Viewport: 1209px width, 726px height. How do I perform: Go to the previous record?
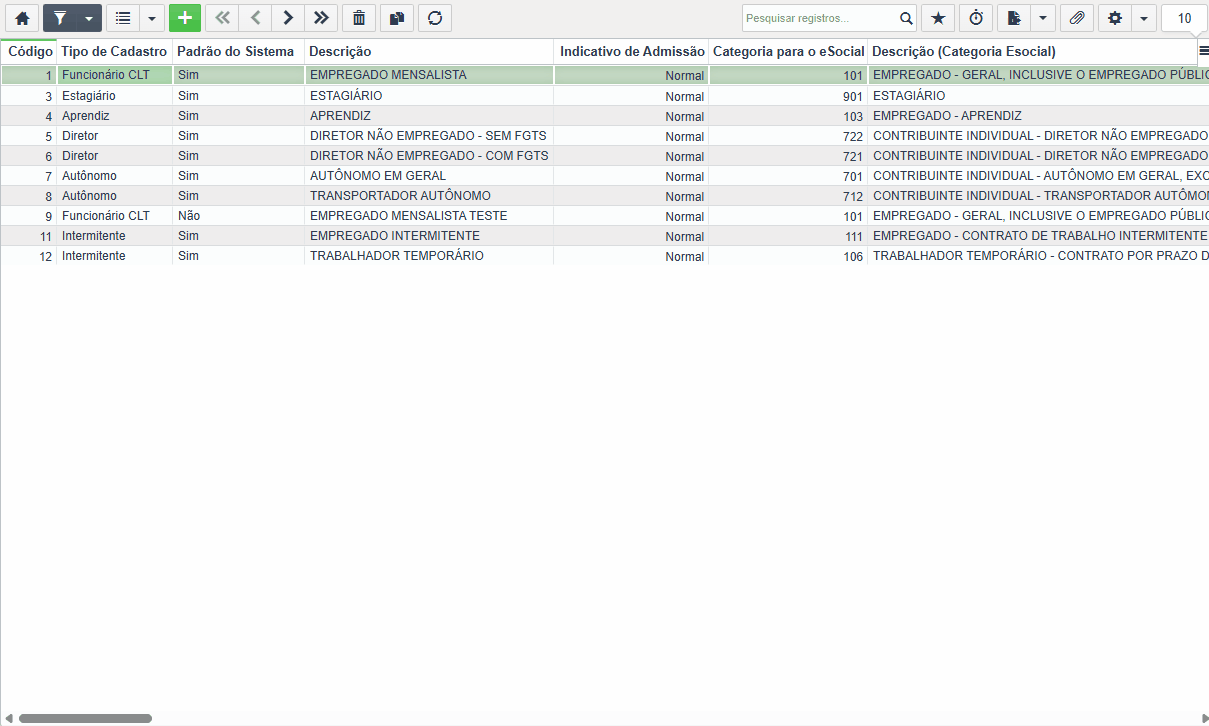tap(255, 18)
